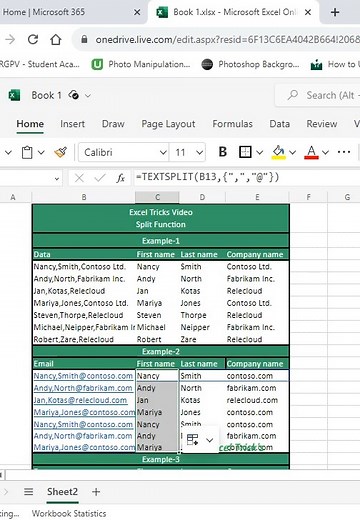Screen dimensions: 360x520
Task: Select column E header
Action: pos(257,197)
